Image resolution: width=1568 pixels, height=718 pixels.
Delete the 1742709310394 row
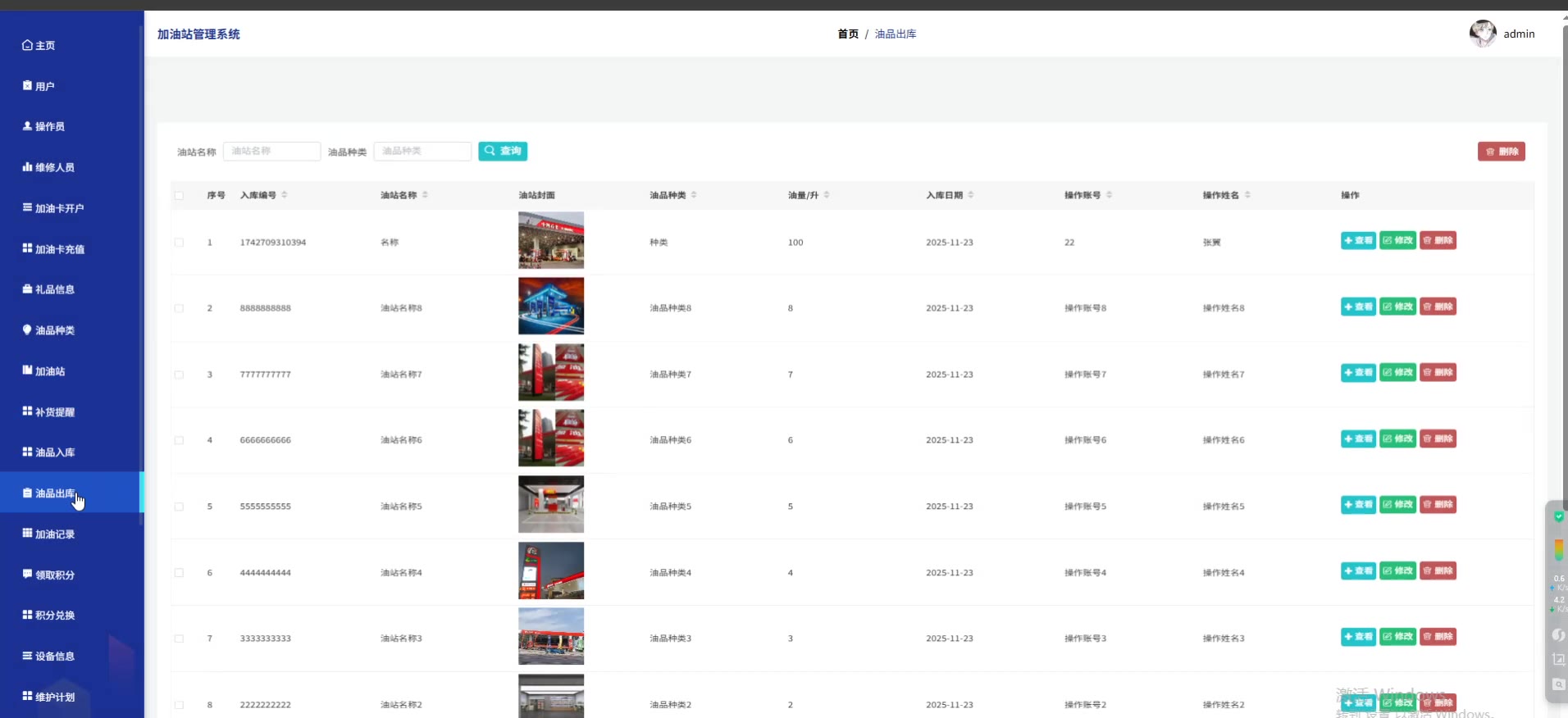(x=1438, y=240)
